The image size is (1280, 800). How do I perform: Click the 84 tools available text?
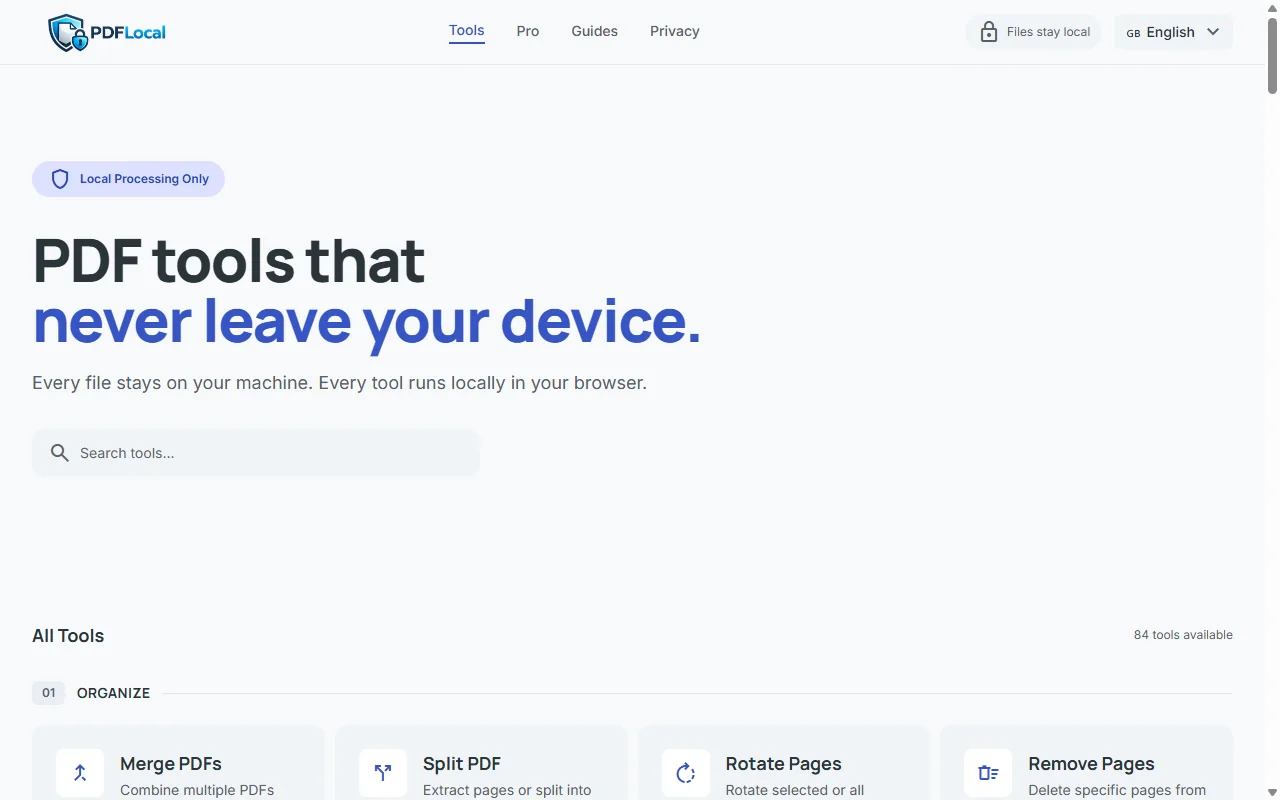click(1183, 635)
